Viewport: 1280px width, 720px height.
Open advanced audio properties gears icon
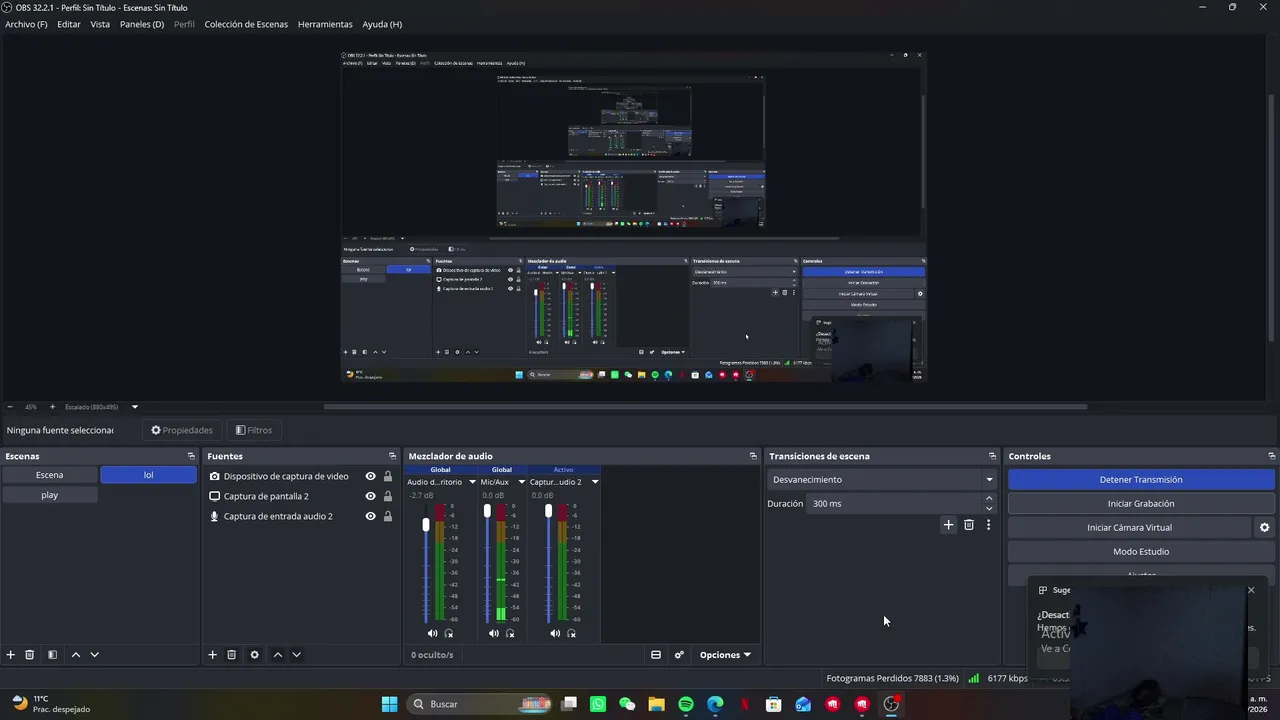[679, 655]
